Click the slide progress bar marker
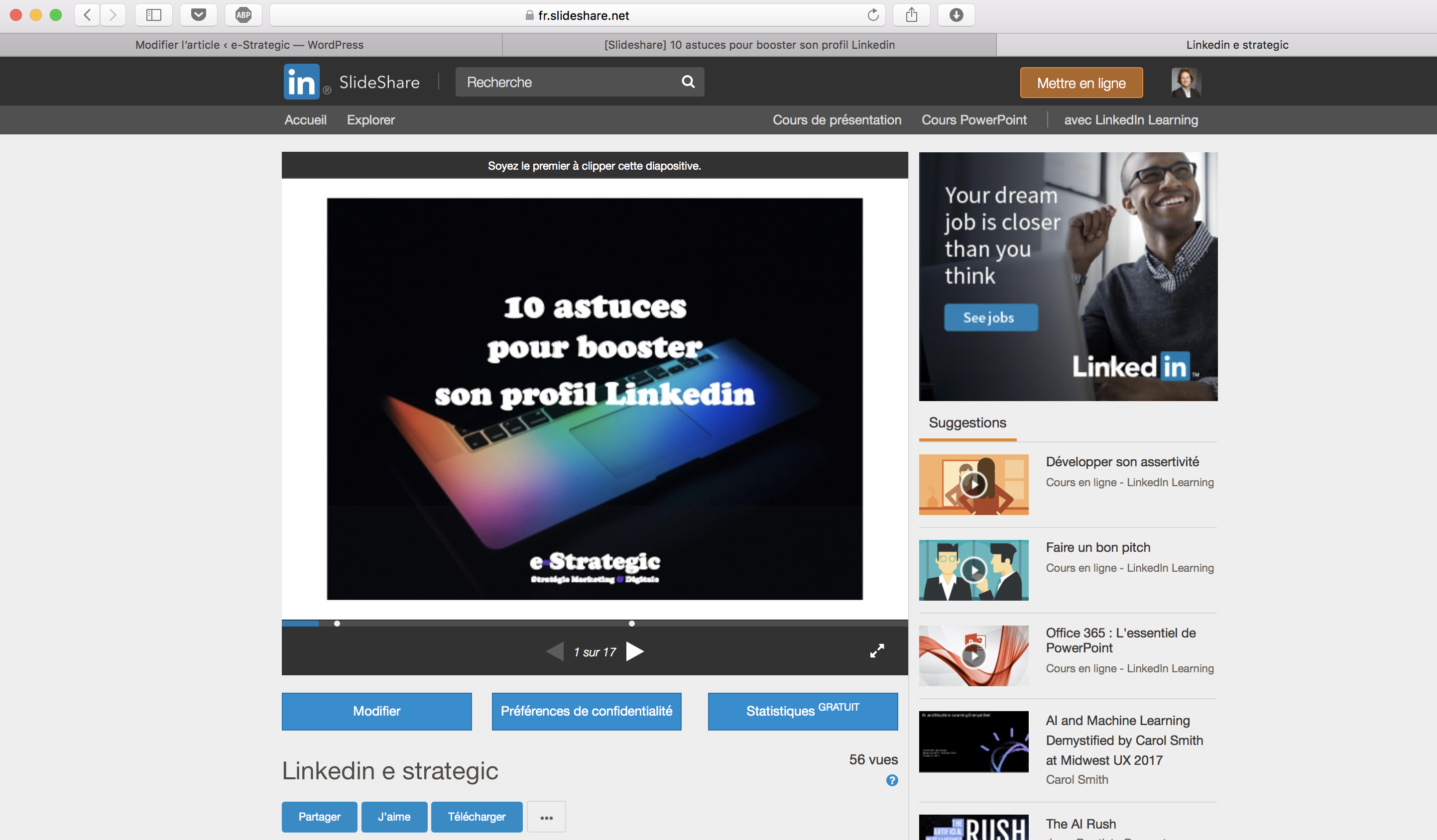Screen dimensions: 1437x840 click(337, 624)
